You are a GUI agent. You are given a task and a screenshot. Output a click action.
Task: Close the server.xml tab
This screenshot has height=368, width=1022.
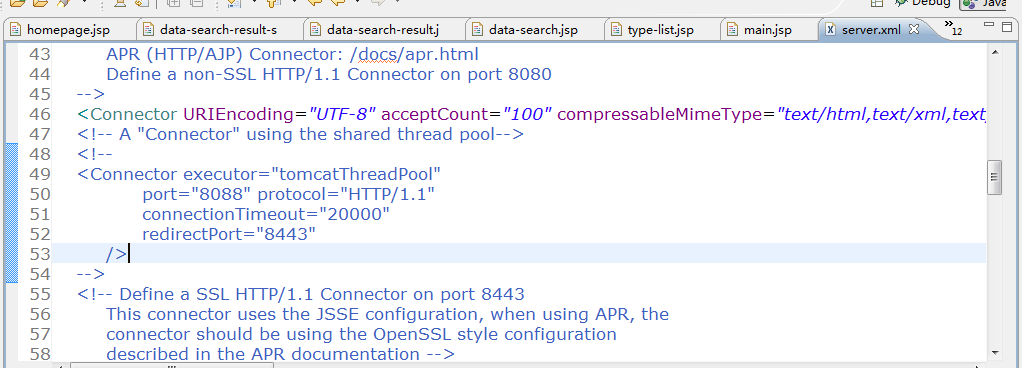914,29
